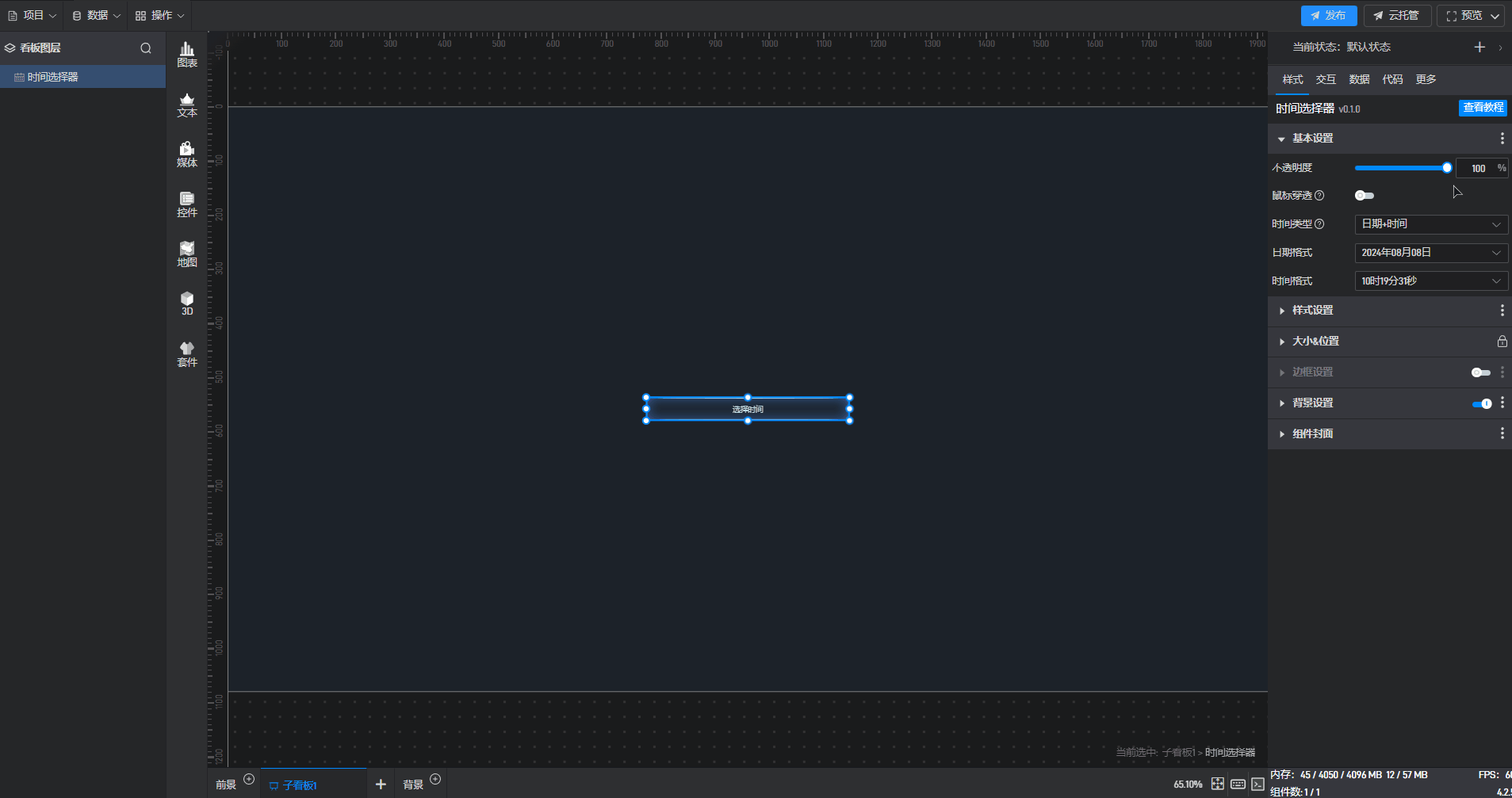The width and height of the screenshot is (1512, 798).
Task: Open the 项目 menu
Action: 32,16
